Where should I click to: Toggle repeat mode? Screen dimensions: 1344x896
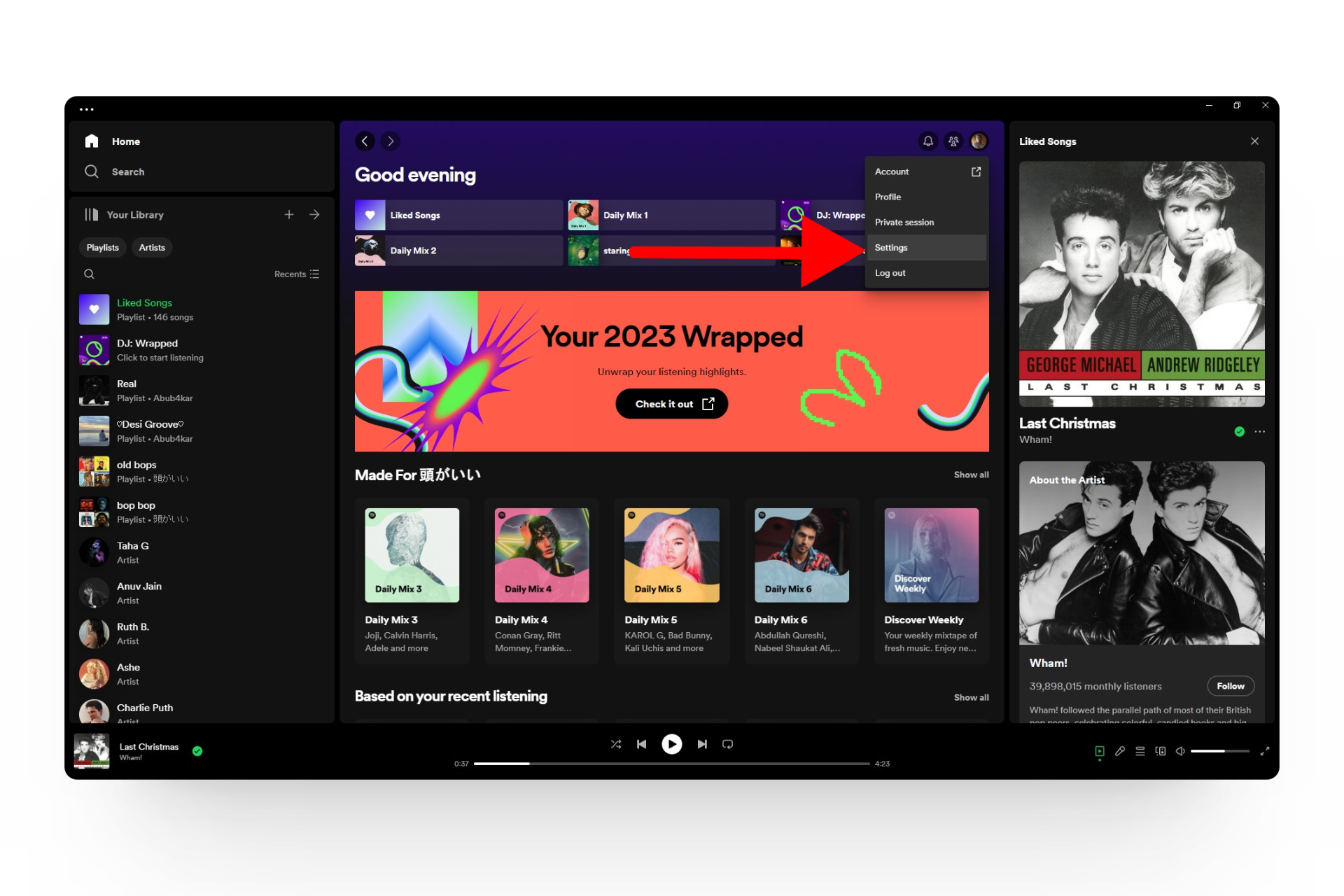click(728, 744)
